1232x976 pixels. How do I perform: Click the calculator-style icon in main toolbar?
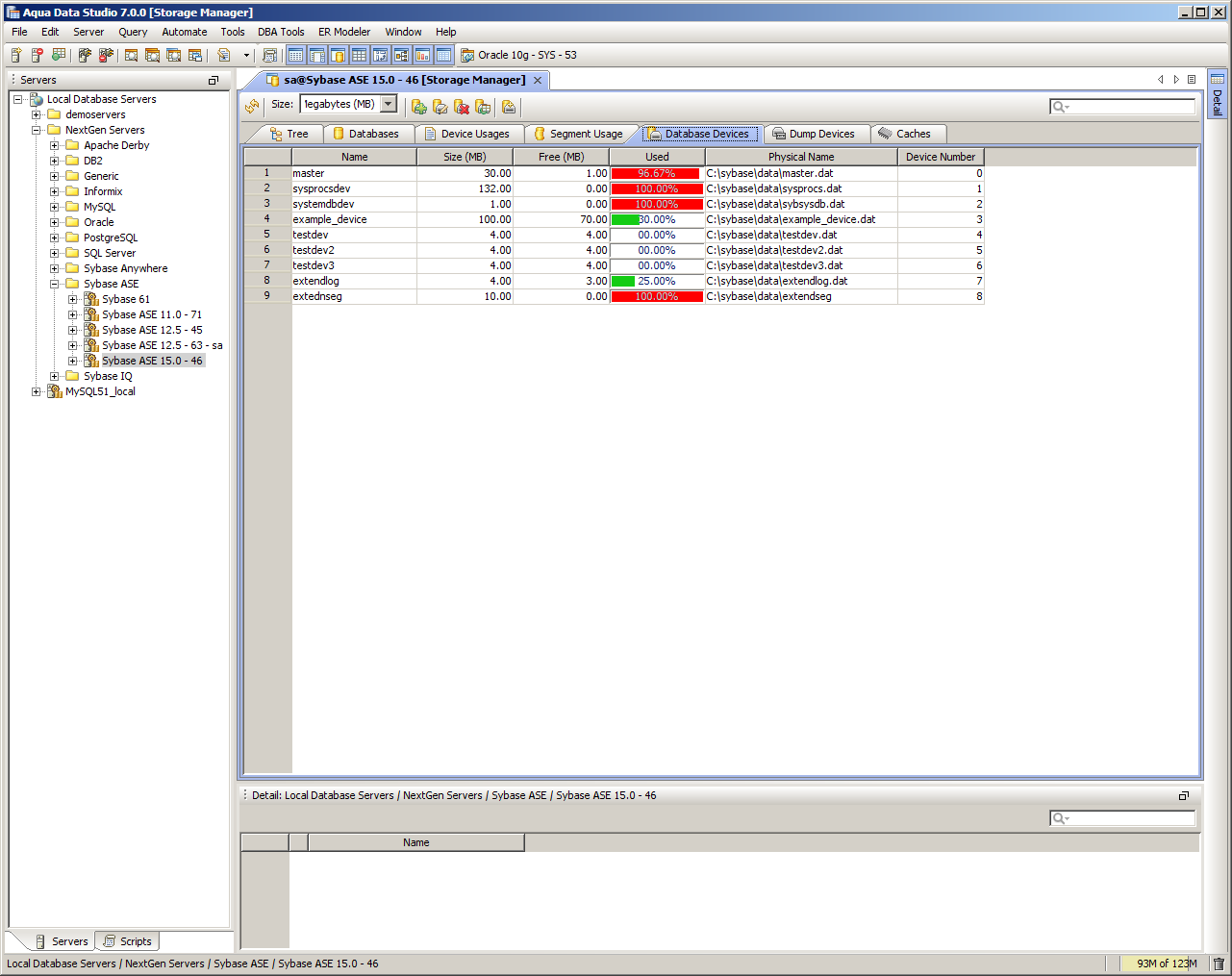coord(269,56)
